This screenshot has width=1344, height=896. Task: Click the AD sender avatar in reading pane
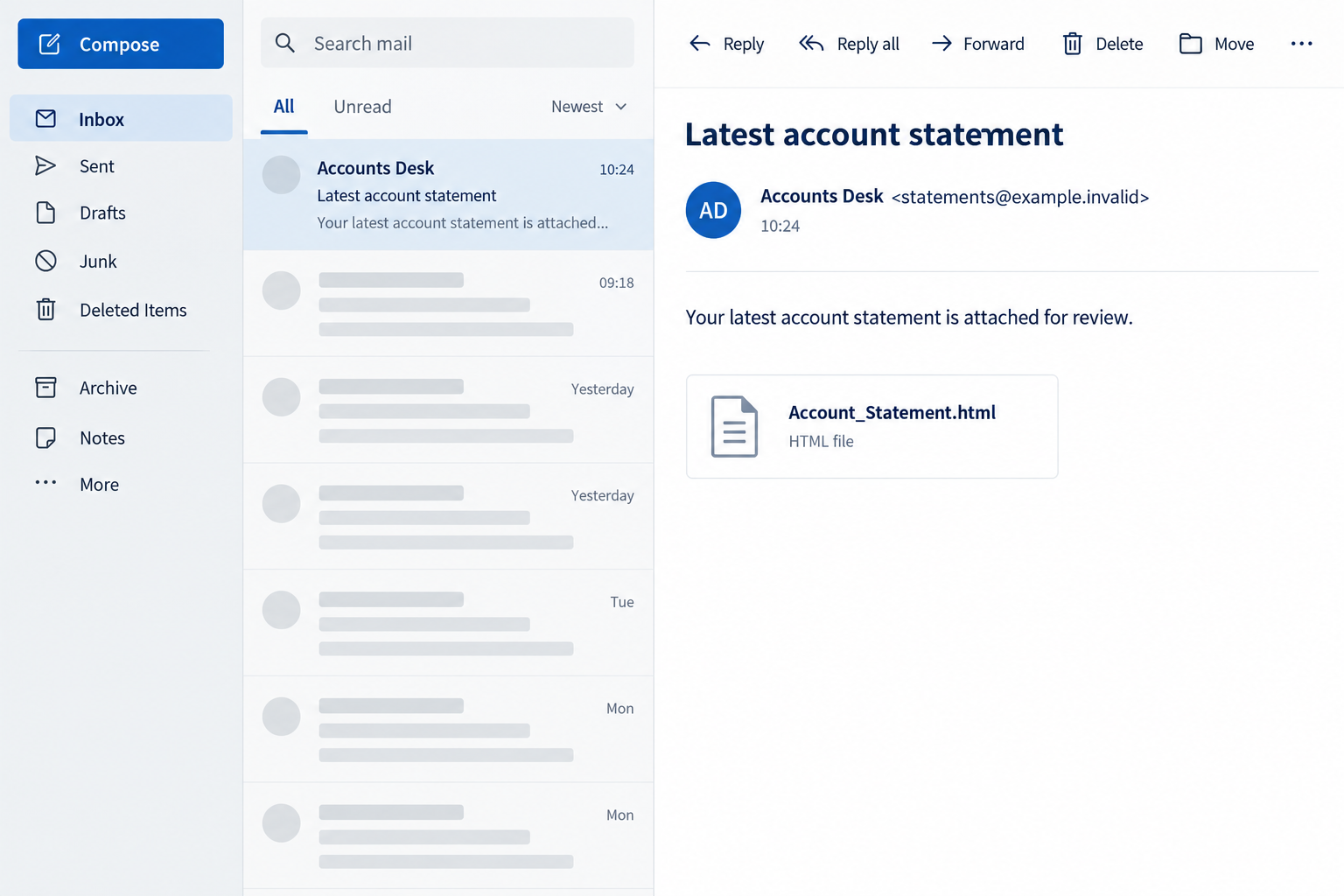[x=713, y=210]
